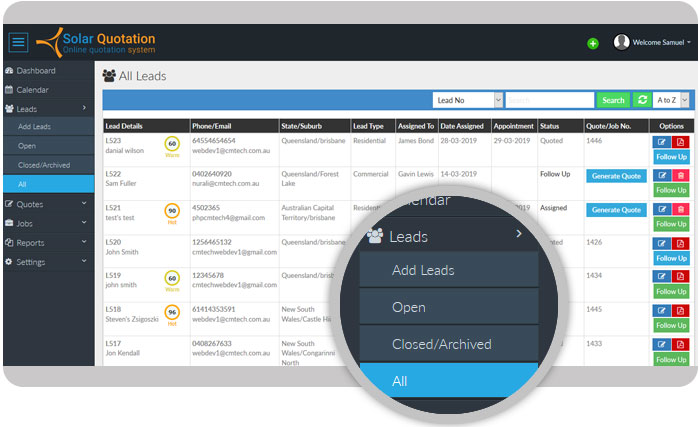Viewport: 700px width, 427px height.
Task: Click the green plus add icon
Action: coord(593,43)
